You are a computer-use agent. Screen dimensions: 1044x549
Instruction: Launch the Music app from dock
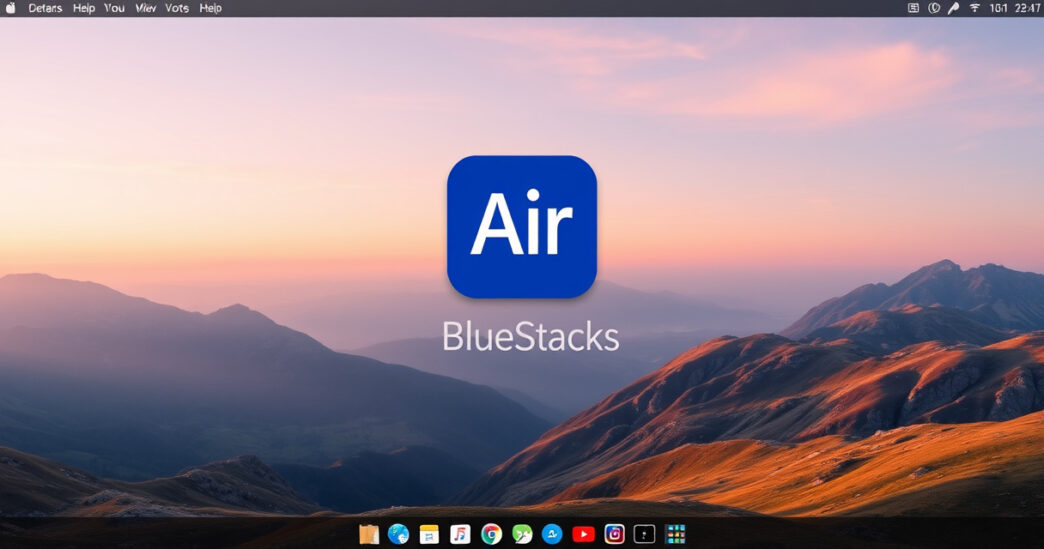point(460,534)
